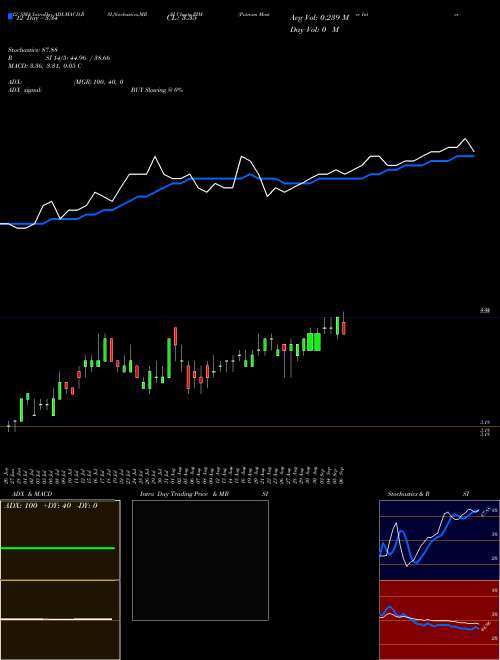Click the 'CL: 3.35' close value
This screenshot has height=660, width=500.
(182, 19)
